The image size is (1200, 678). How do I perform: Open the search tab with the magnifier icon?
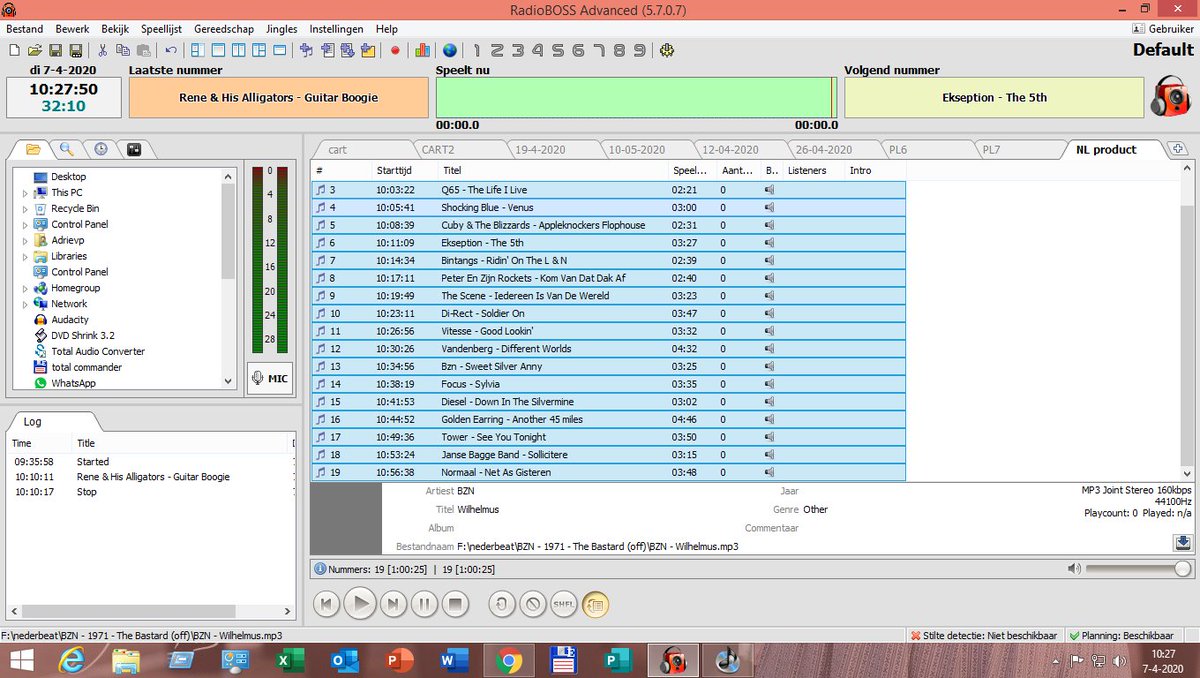point(66,149)
